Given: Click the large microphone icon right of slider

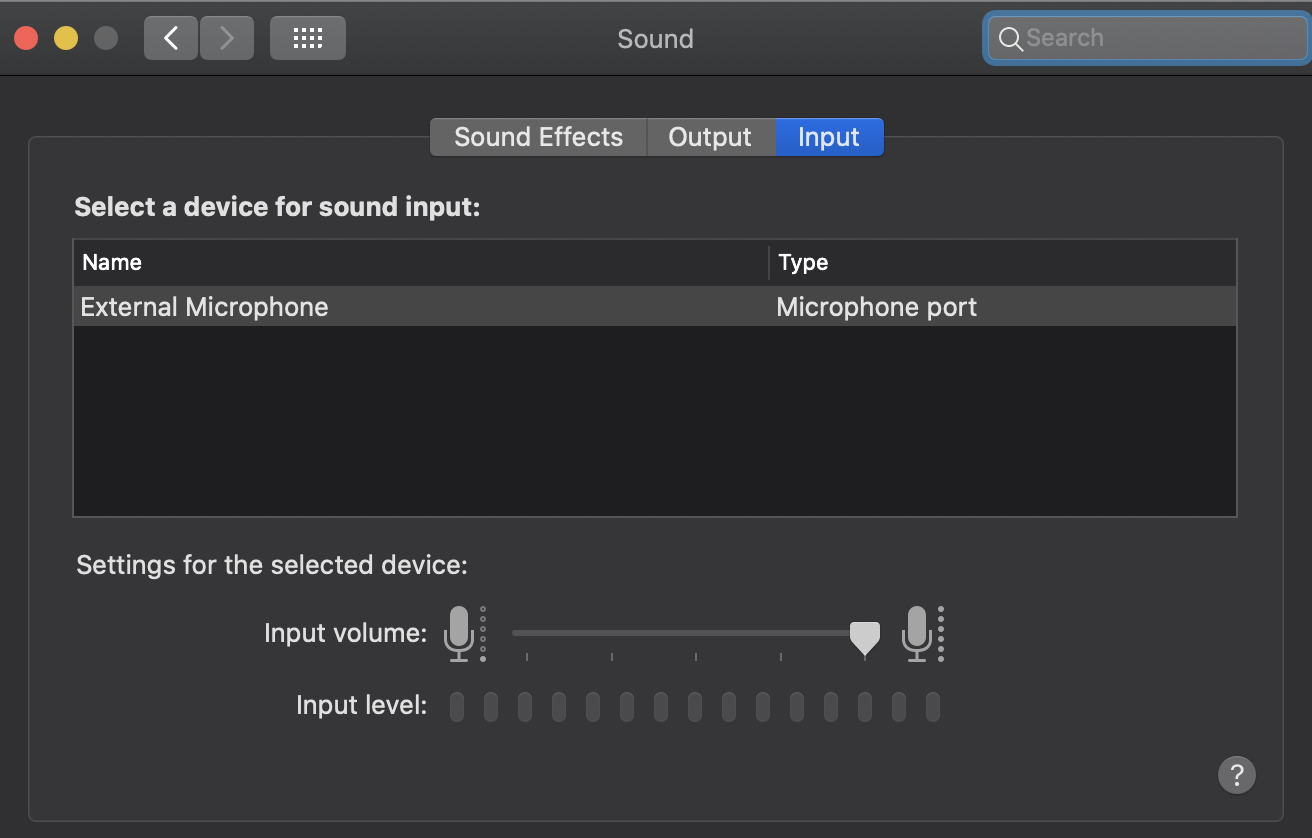Looking at the screenshot, I should click(x=917, y=633).
